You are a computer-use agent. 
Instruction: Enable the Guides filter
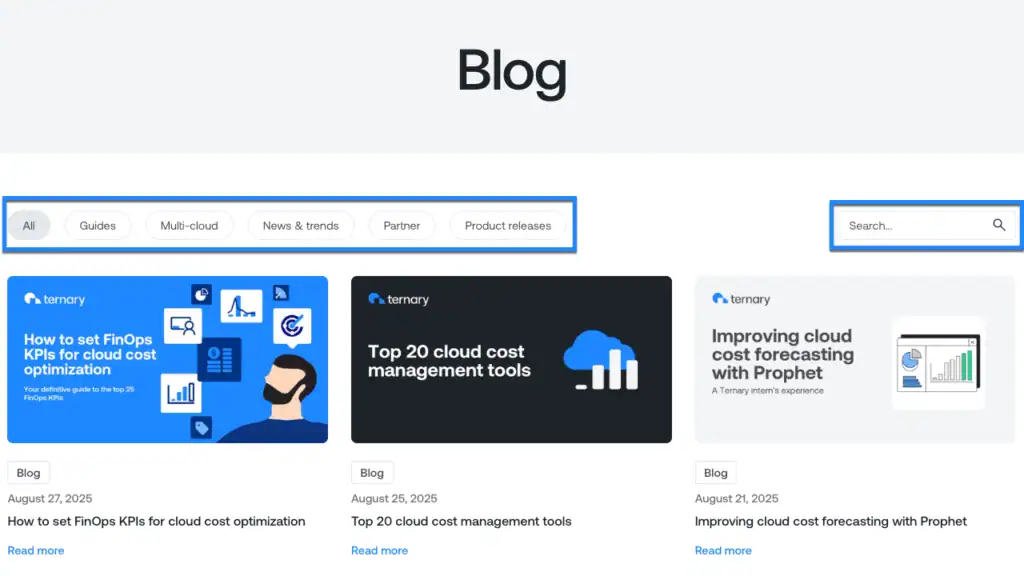[97, 225]
